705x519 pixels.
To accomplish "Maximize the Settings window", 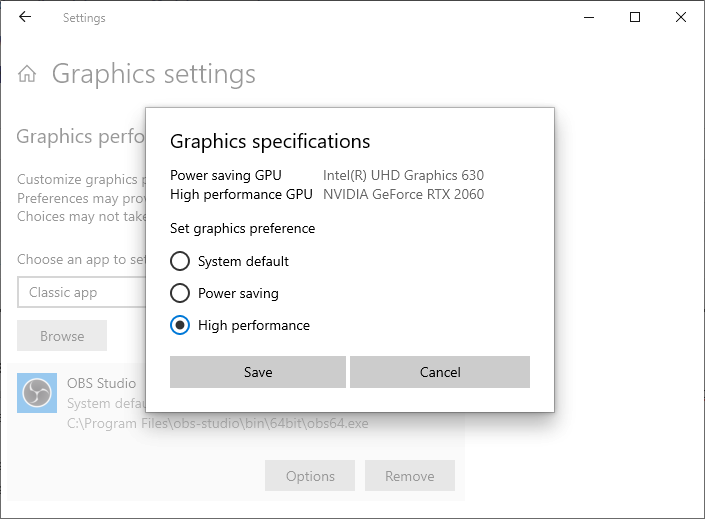I will pyautogui.click(x=635, y=17).
